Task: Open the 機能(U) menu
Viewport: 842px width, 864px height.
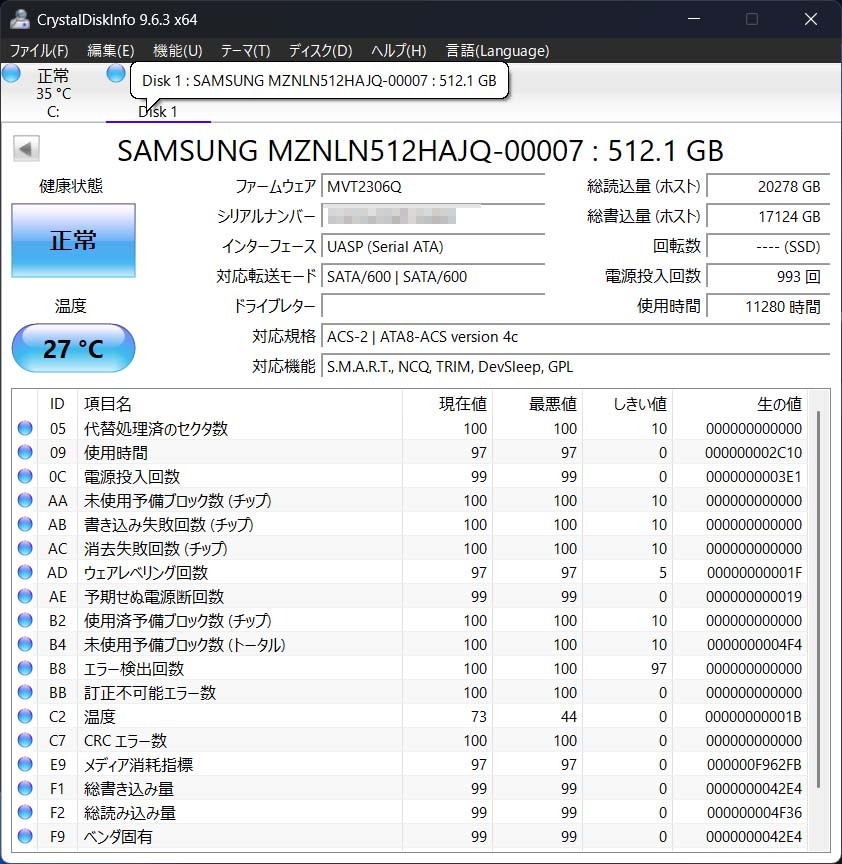Action: point(177,51)
